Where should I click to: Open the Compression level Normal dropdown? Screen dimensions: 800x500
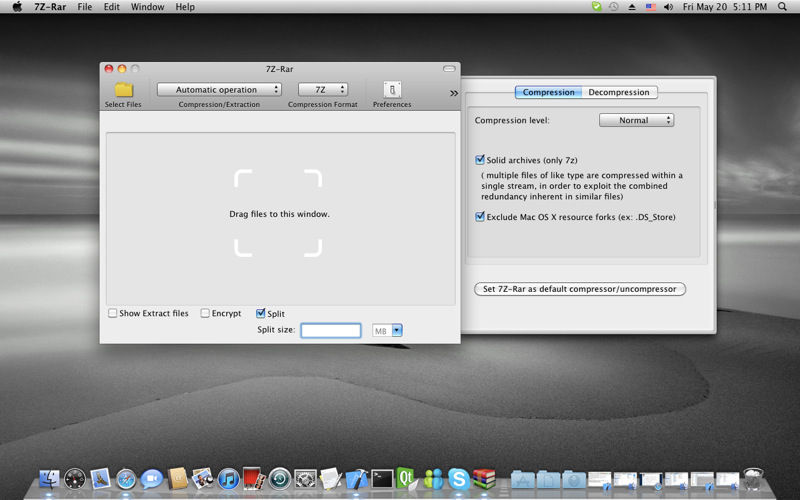coord(636,120)
